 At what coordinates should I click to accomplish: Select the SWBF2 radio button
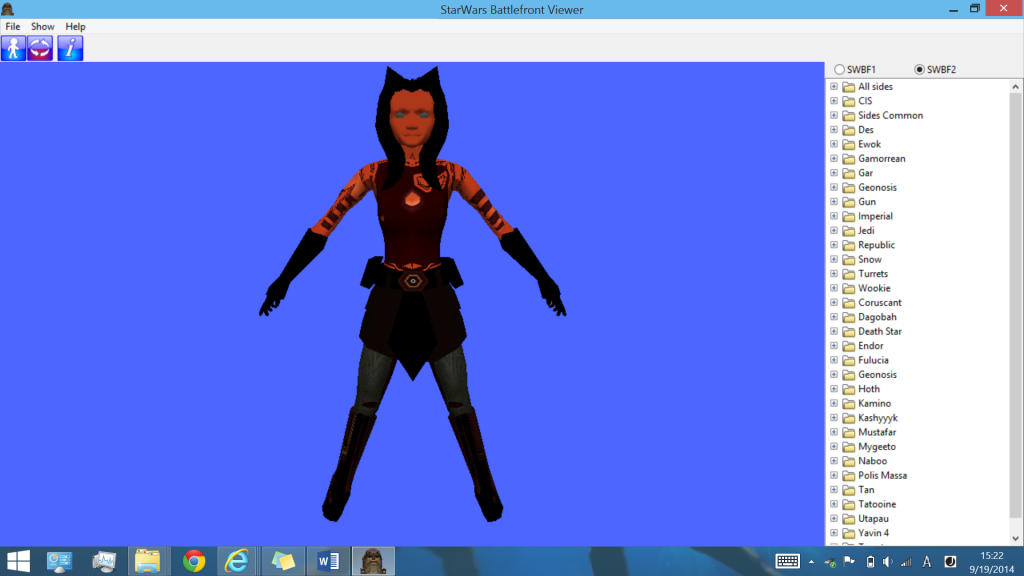point(920,69)
